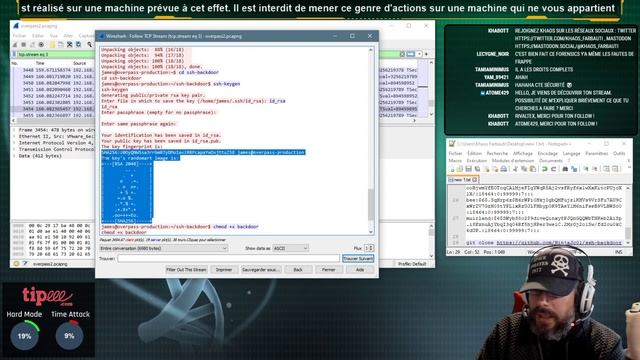Screen dimensions: 640x360
Task: Click Wireshark start capture shark-fin icon
Action: click(15, 44)
